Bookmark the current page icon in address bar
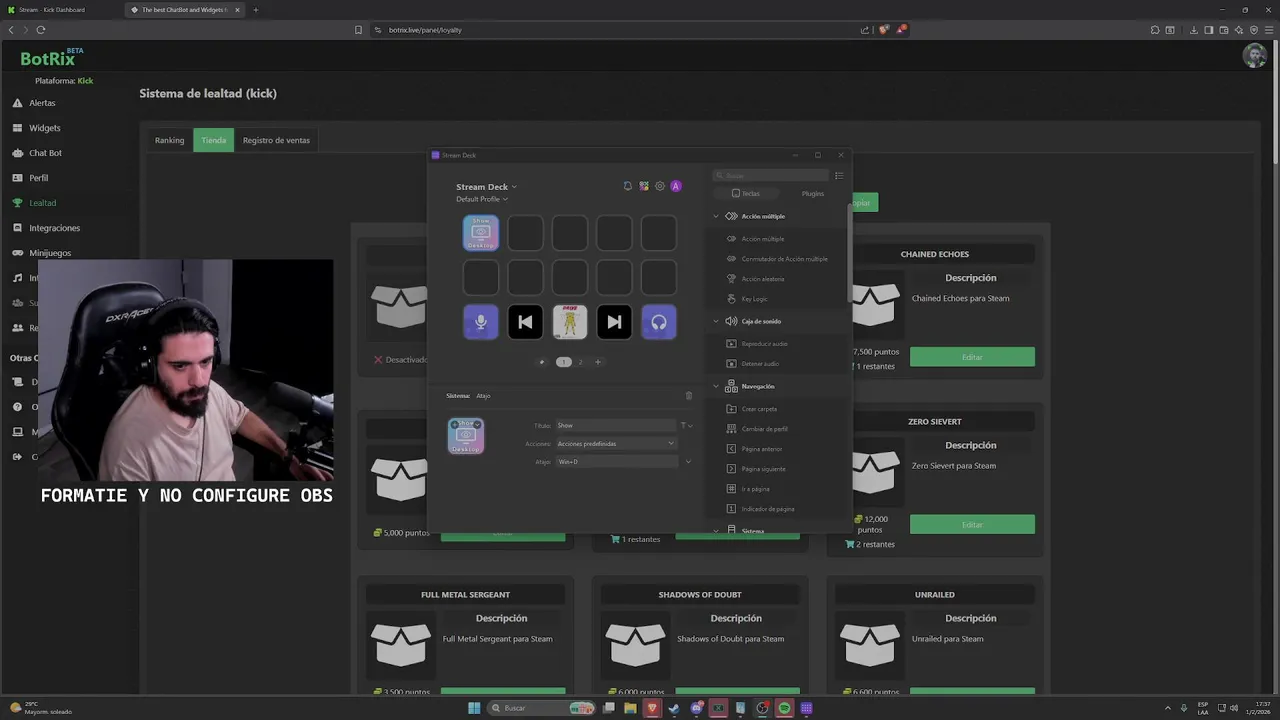The image size is (1280, 720). click(x=359, y=30)
